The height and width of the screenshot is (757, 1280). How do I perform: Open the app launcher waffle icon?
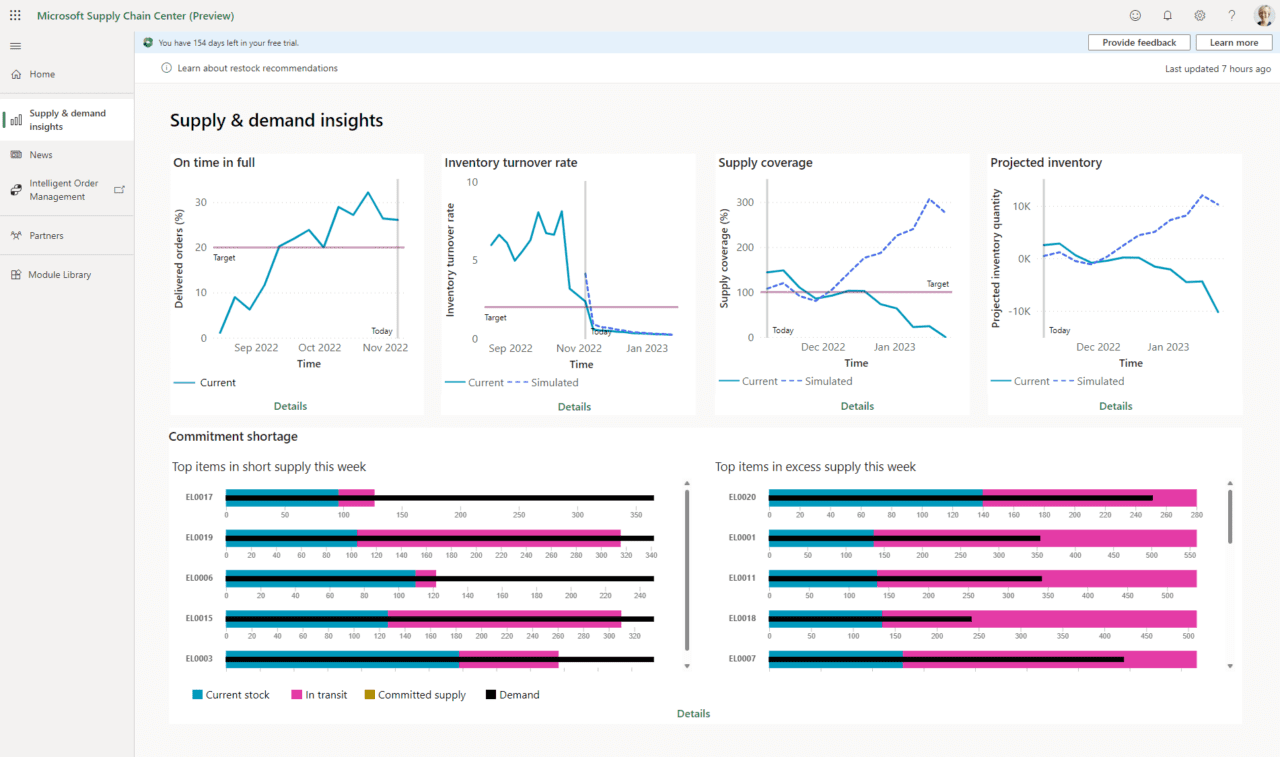[14, 14]
